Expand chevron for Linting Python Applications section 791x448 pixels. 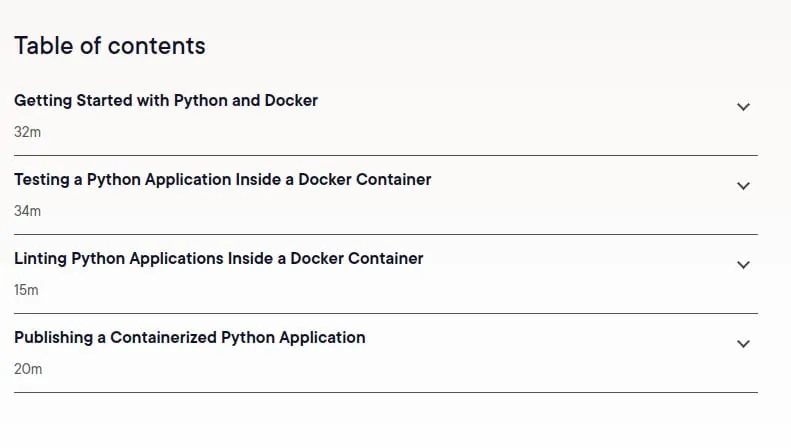pyautogui.click(x=743, y=265)
